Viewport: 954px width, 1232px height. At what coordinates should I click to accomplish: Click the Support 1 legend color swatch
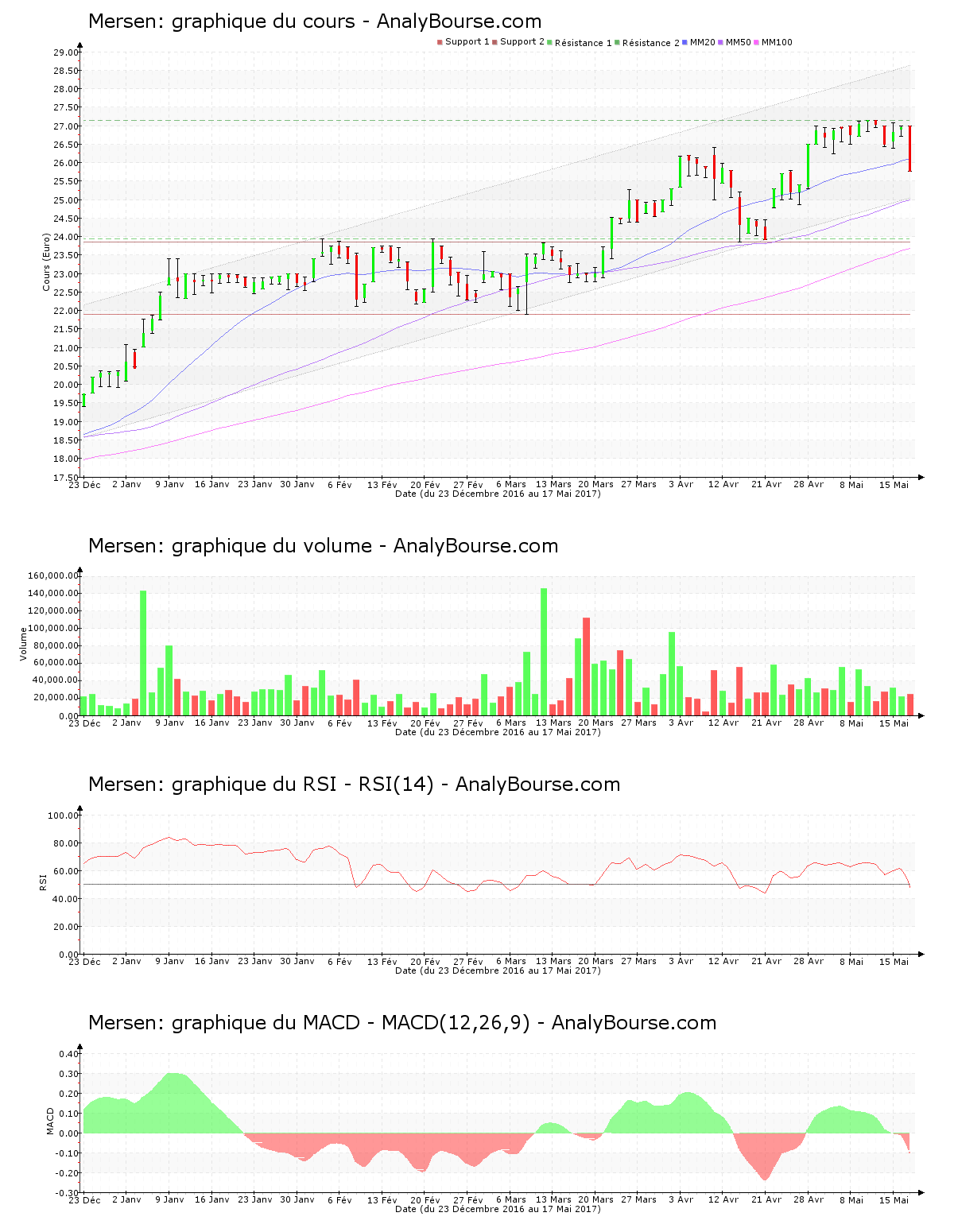pyautogui.click(x=440, y=42)
